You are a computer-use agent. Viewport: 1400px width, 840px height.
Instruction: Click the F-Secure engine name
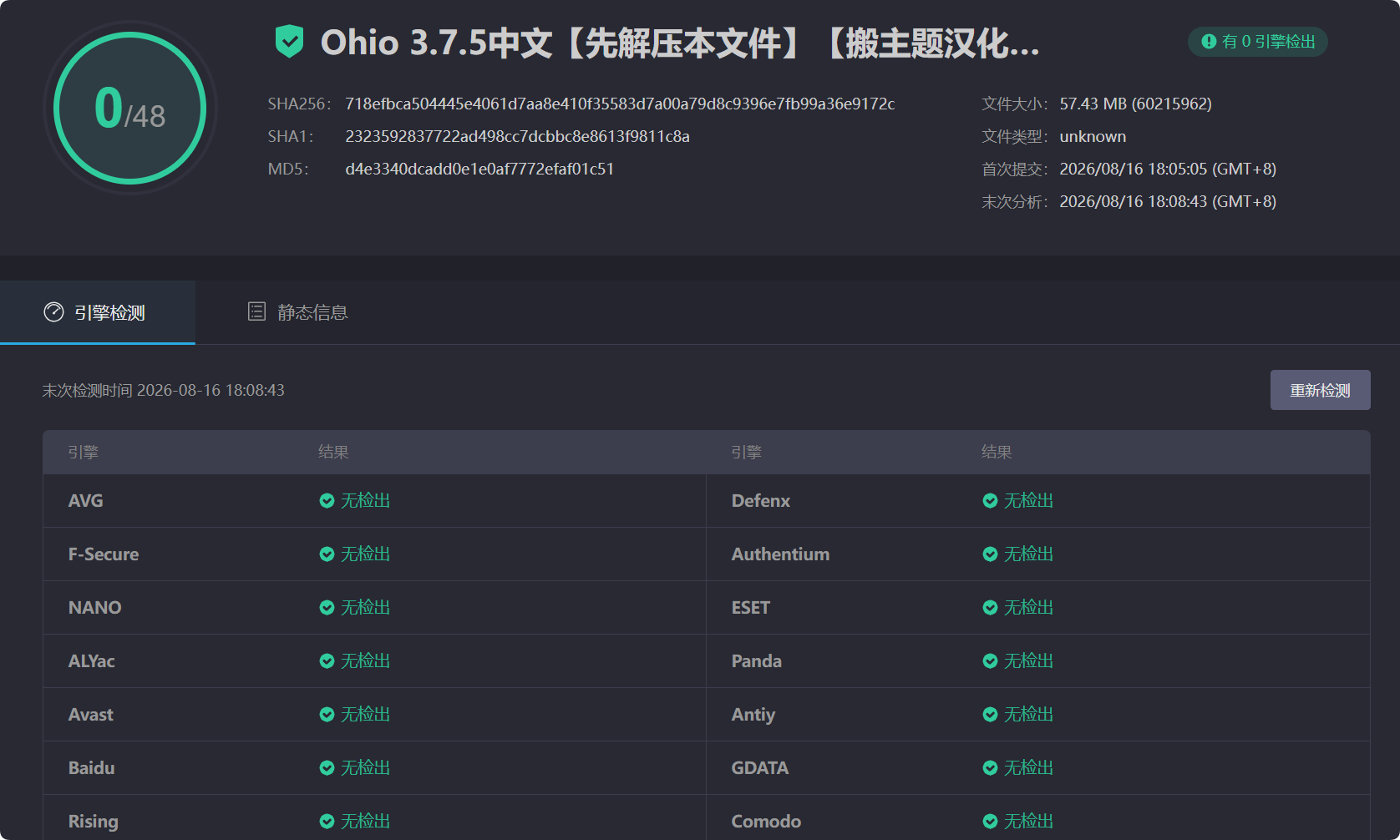click(104, 554)
